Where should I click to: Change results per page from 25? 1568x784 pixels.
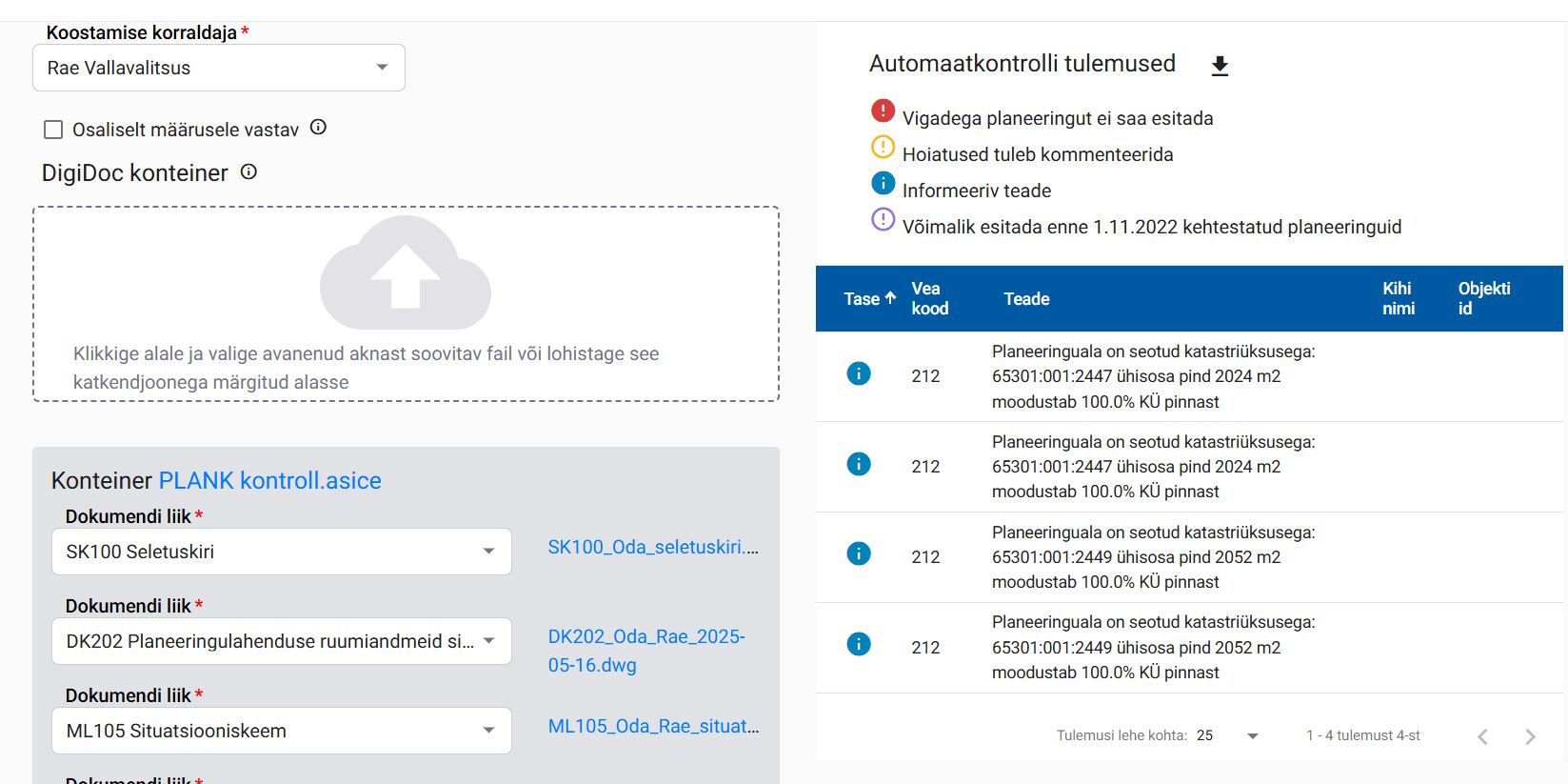(x=1228, y=735)
